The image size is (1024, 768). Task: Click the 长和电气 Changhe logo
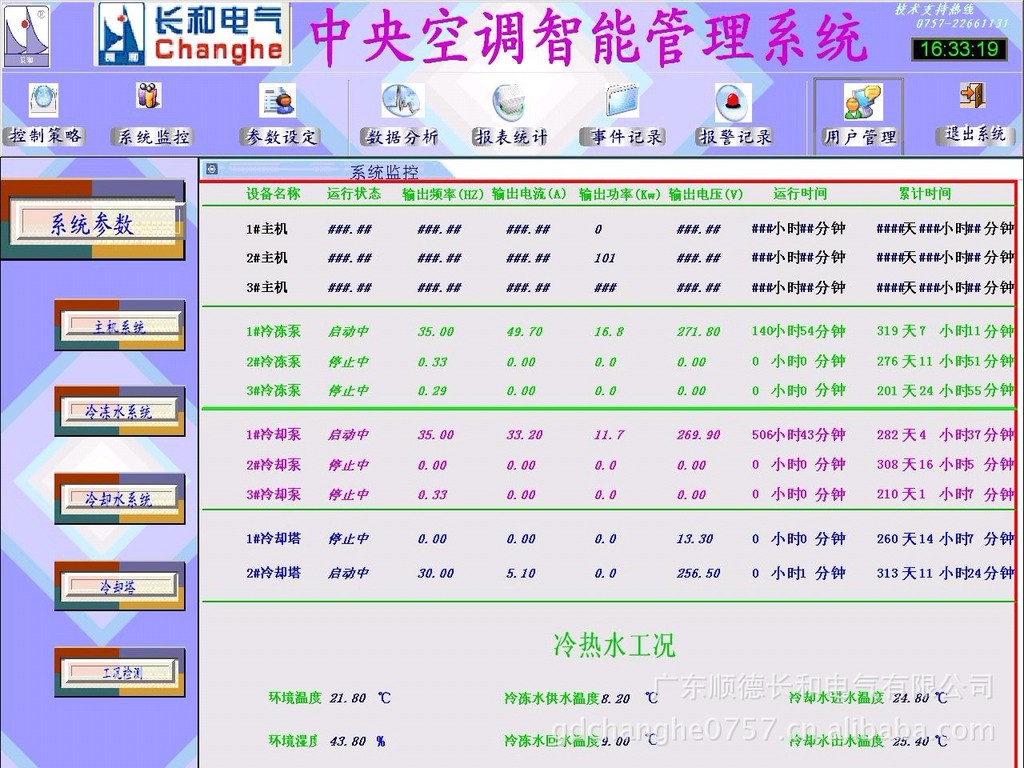pyautogui.click(x=193, y=34)
